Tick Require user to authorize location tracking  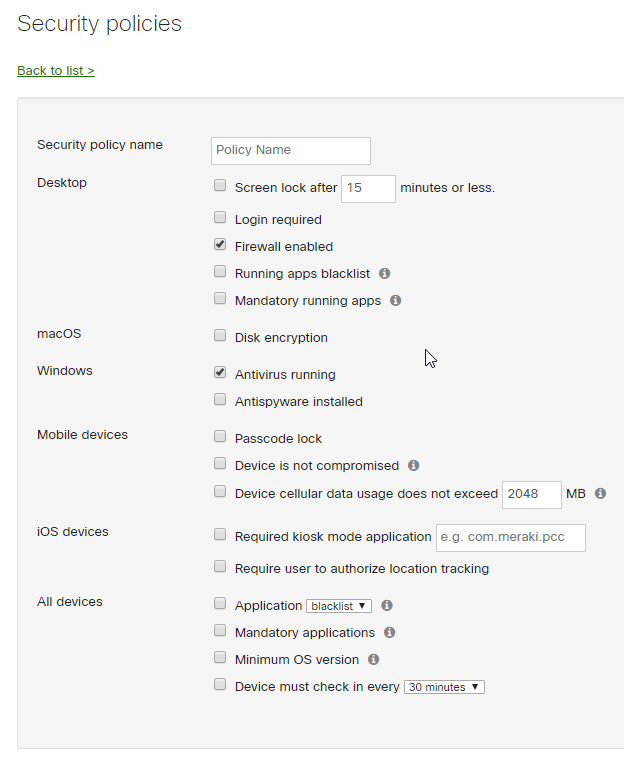(220, 566)
